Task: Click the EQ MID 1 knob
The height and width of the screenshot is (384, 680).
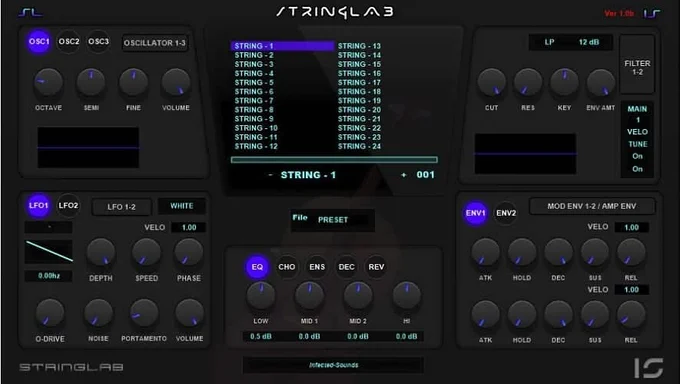Action: click(x=309, y=295)
